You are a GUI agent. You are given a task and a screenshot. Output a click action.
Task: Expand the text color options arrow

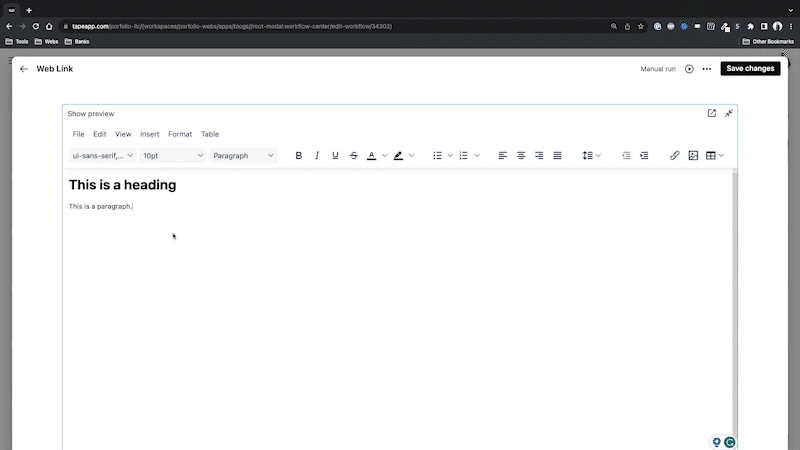pyautogui.click(x=385, y=156)
